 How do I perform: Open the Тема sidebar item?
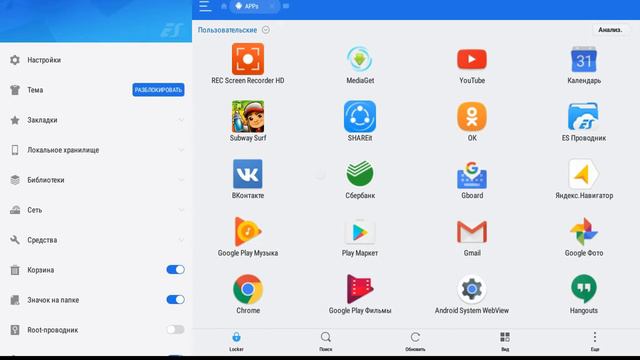pos(35,90)
